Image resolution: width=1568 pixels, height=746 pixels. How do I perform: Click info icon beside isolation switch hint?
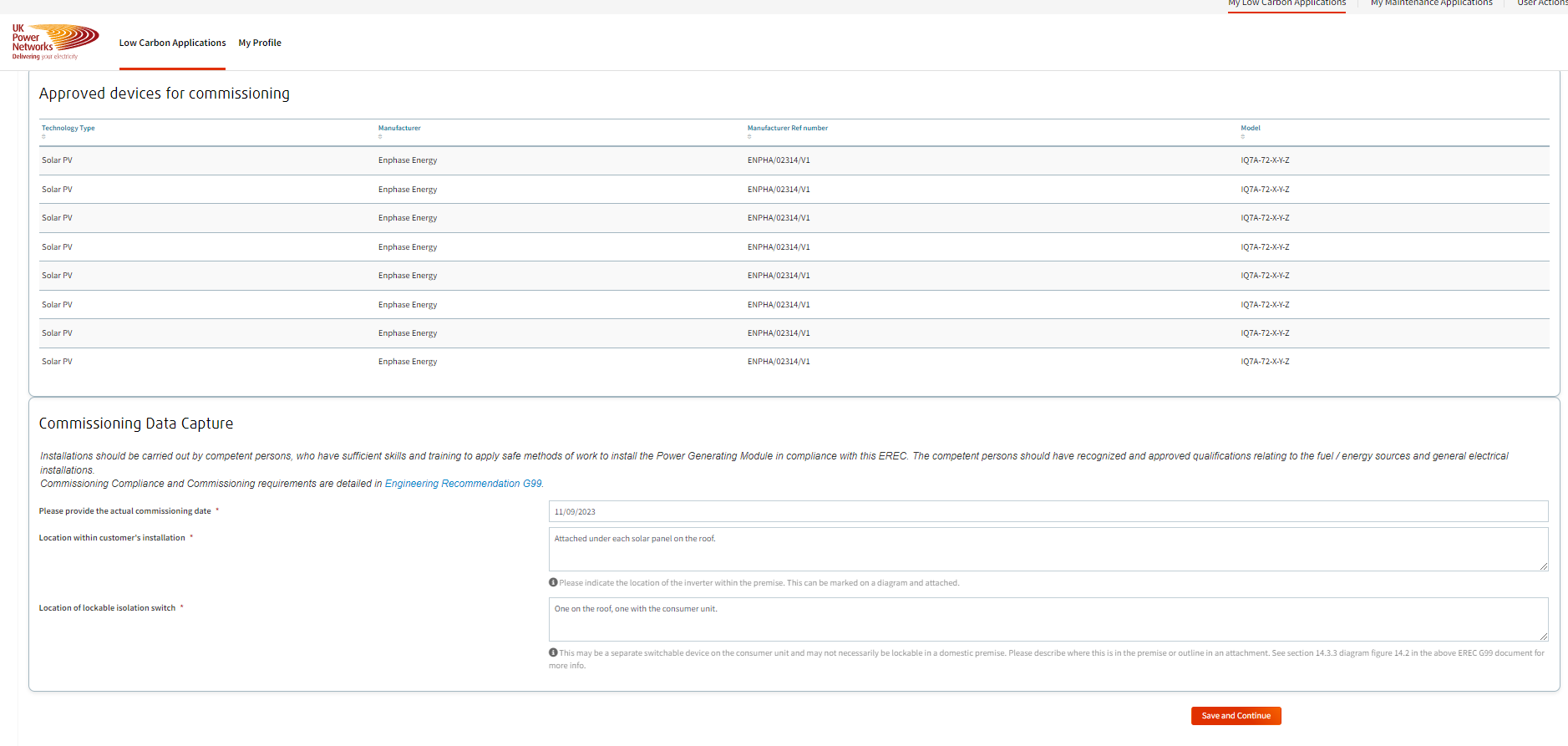(553, 652)
